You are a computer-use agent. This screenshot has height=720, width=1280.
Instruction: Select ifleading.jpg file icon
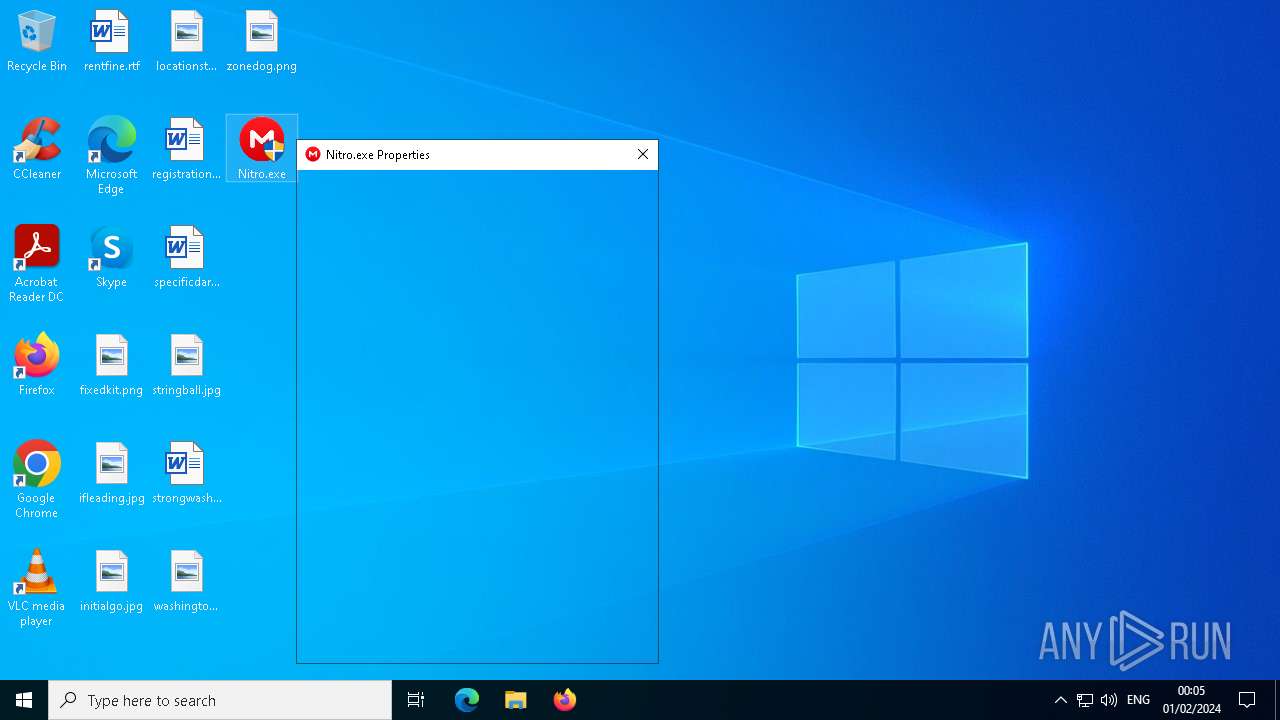[x=112, y=473]
